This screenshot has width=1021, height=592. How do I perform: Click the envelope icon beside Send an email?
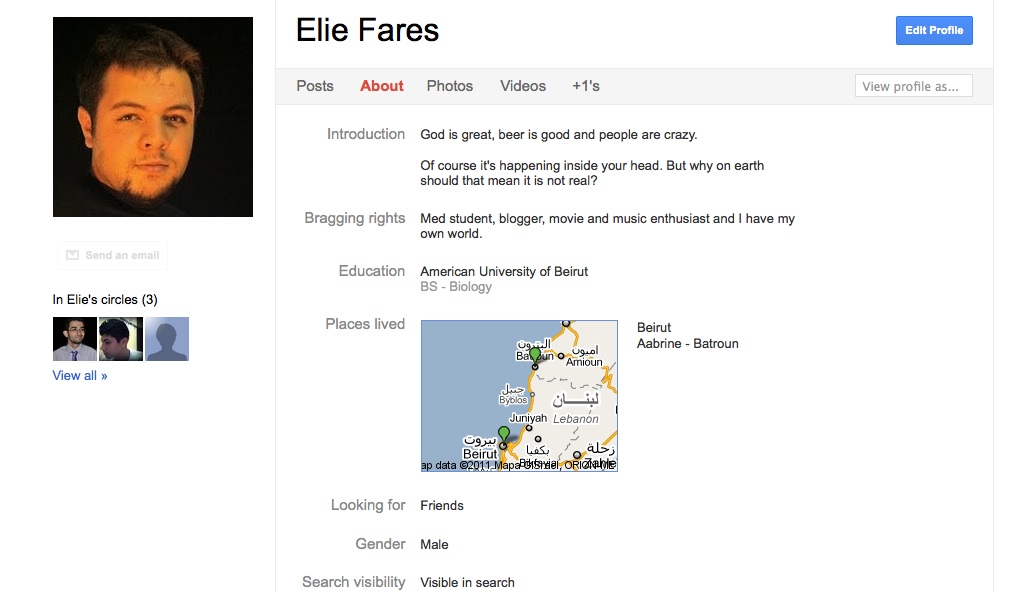point(72,256)
